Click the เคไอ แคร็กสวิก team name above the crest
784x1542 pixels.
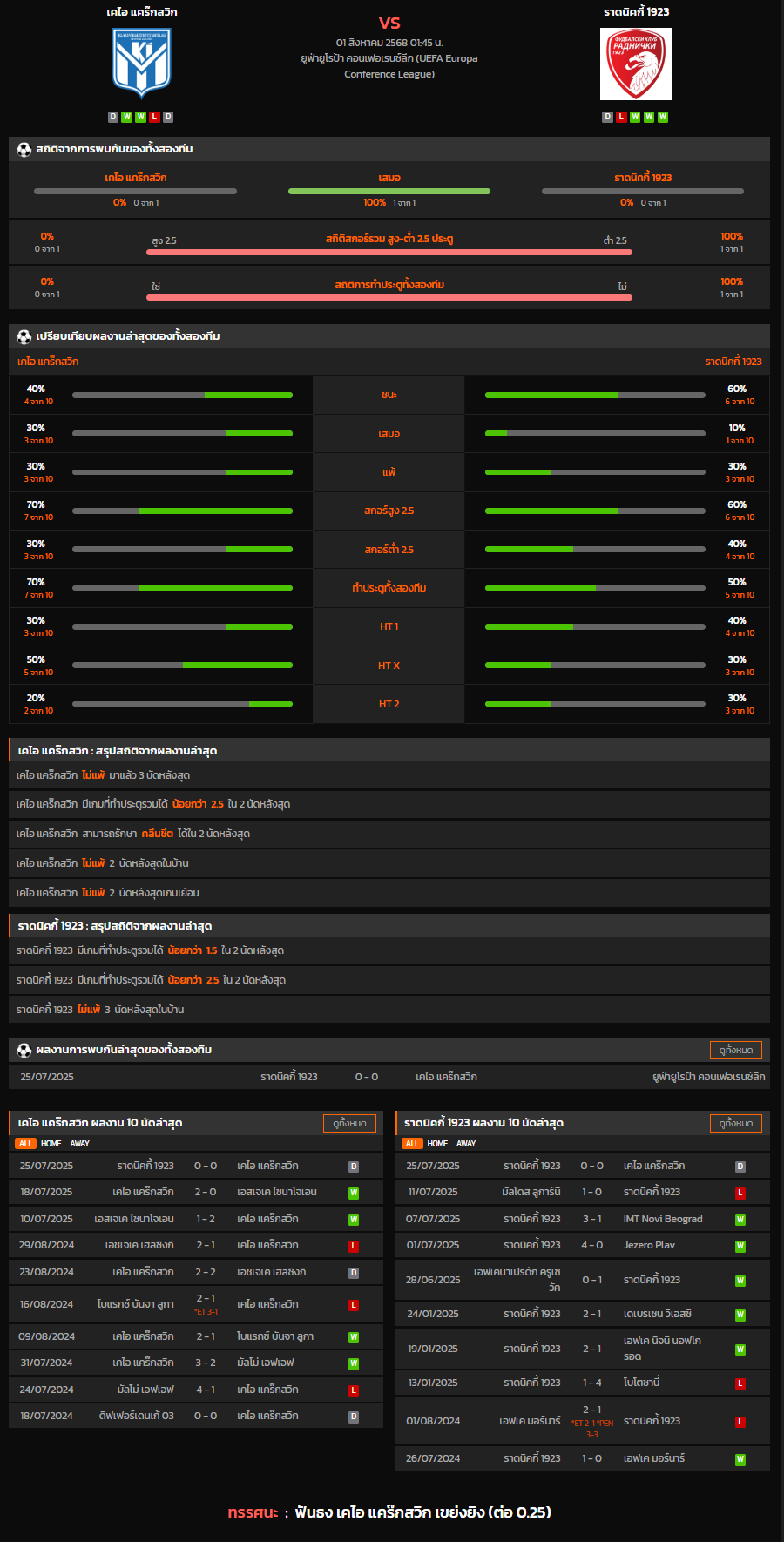[x=142, y=12]
